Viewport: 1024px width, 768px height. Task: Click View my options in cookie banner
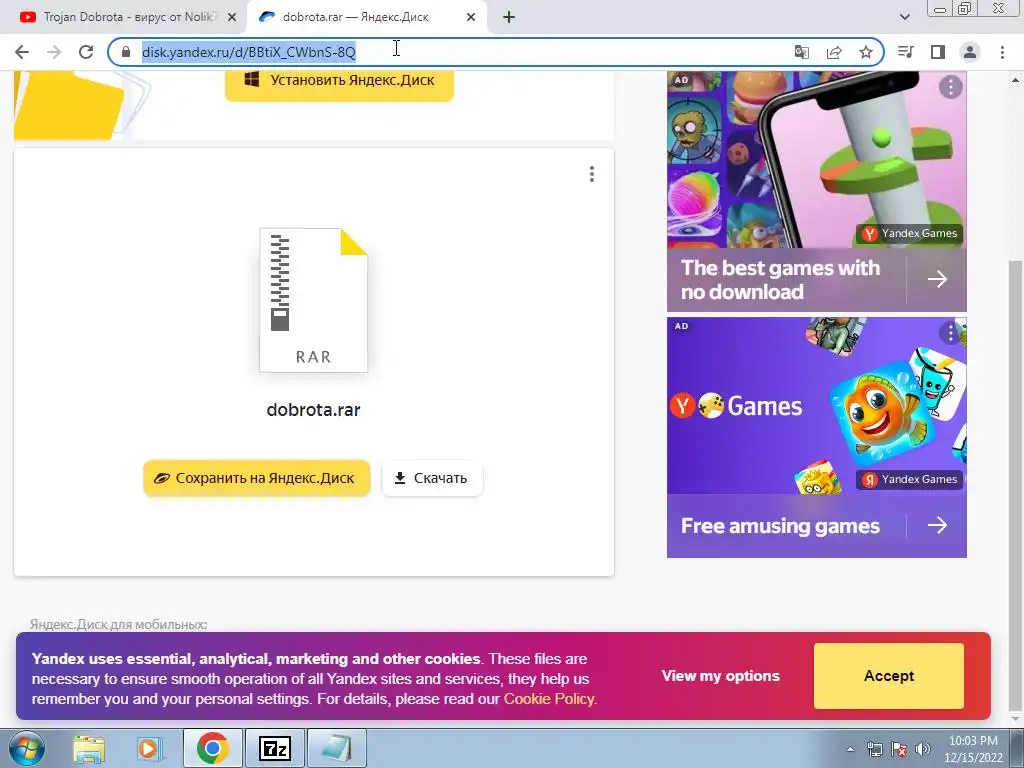pos(720,676)
